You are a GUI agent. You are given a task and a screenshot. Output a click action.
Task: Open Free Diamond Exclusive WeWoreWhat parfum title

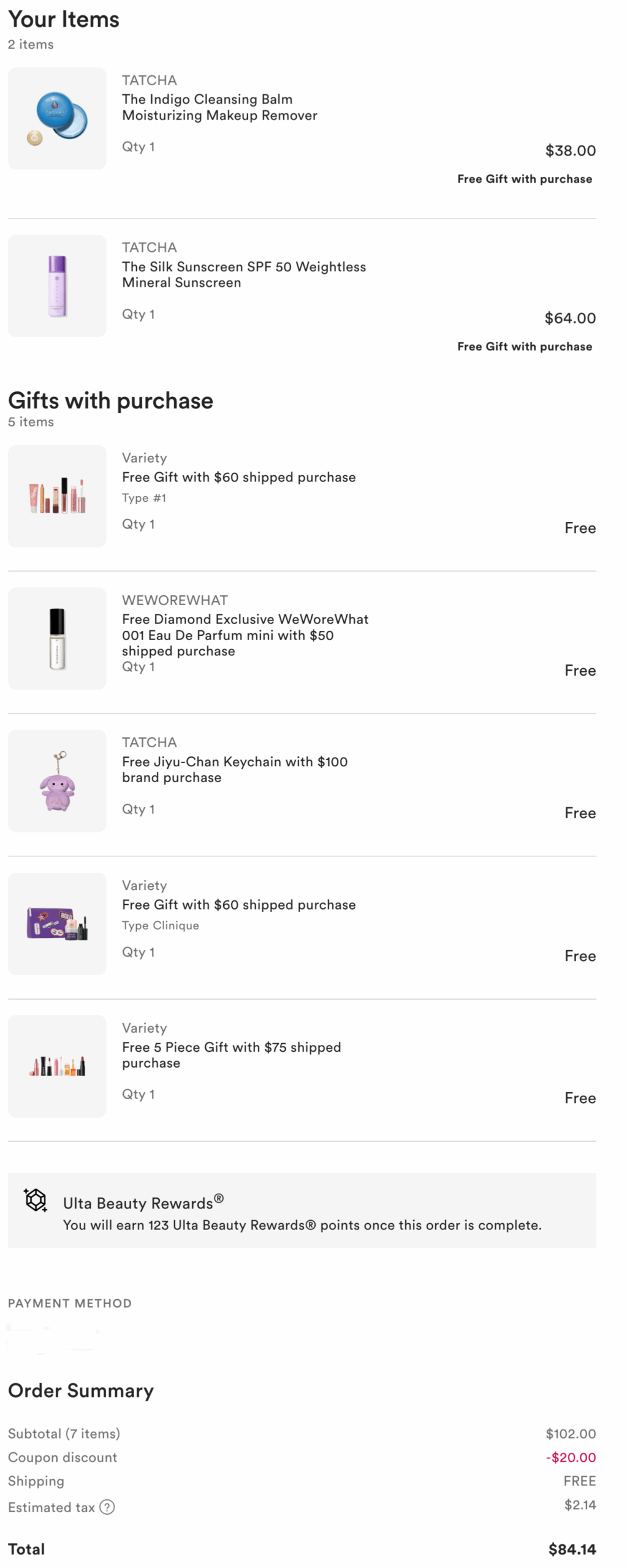coord(245,635)
